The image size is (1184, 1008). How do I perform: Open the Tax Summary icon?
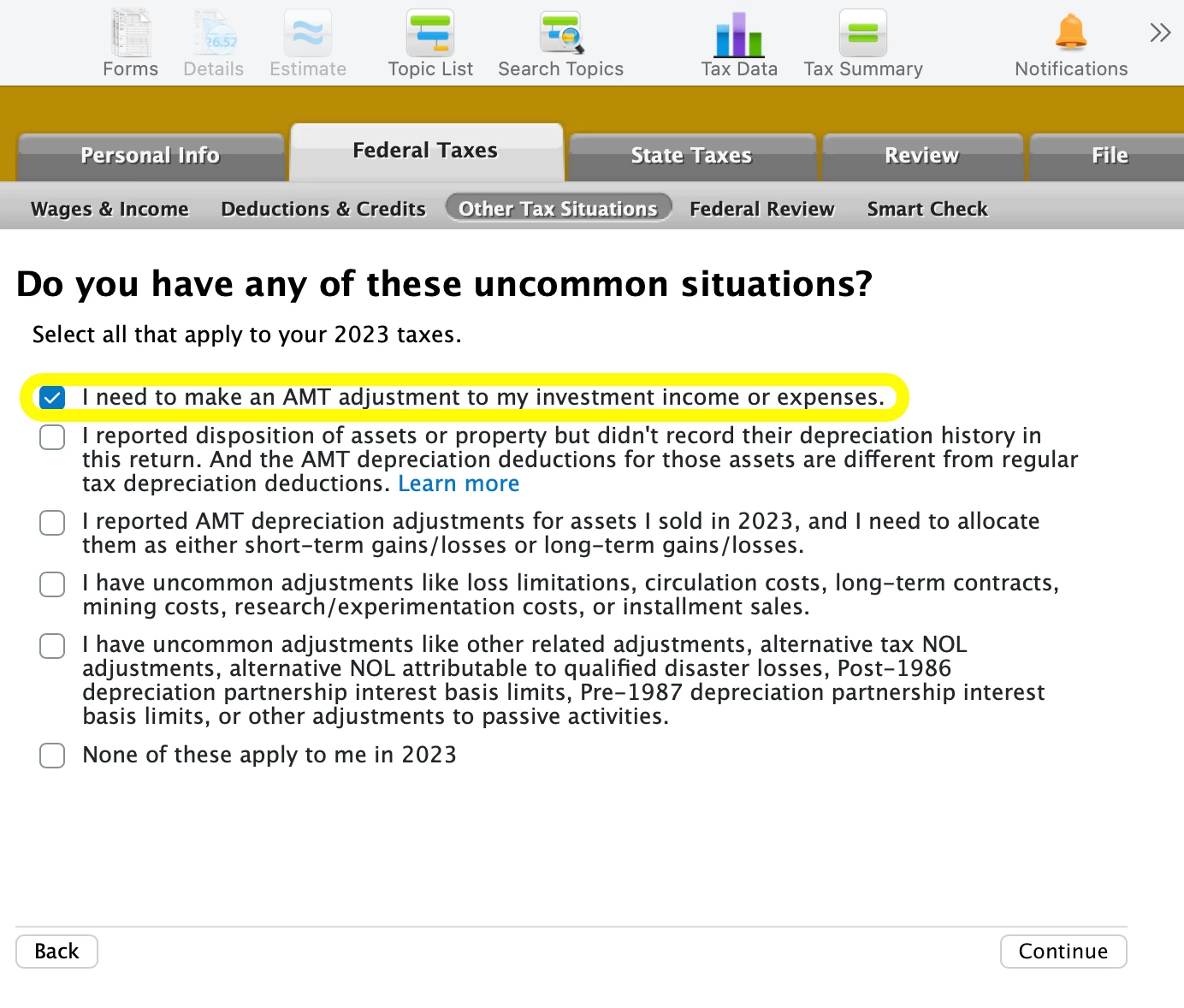click(863, 34)
